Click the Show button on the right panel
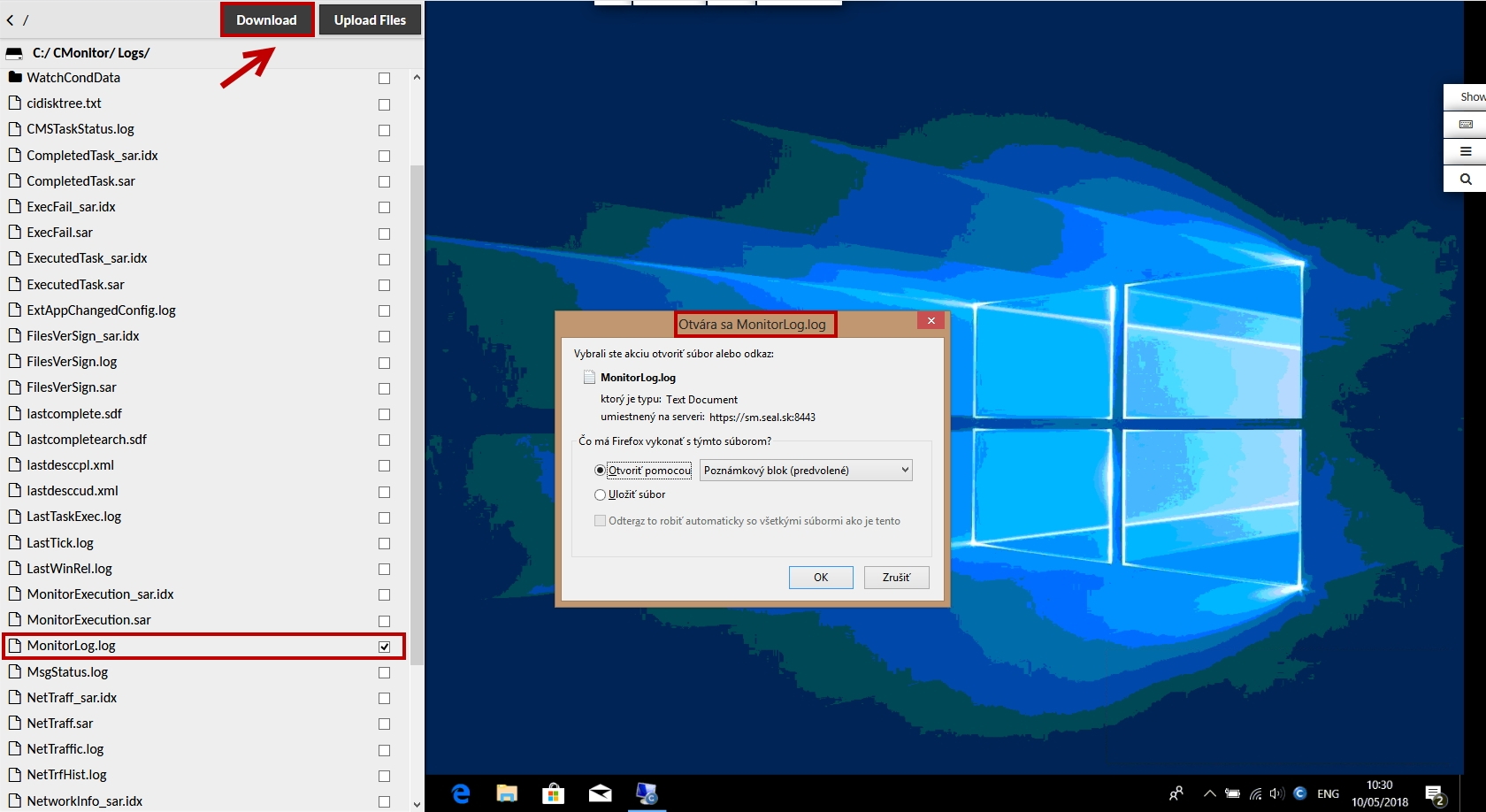The width and height of the screenshot is (1486, 812). tap(1466, 96)
